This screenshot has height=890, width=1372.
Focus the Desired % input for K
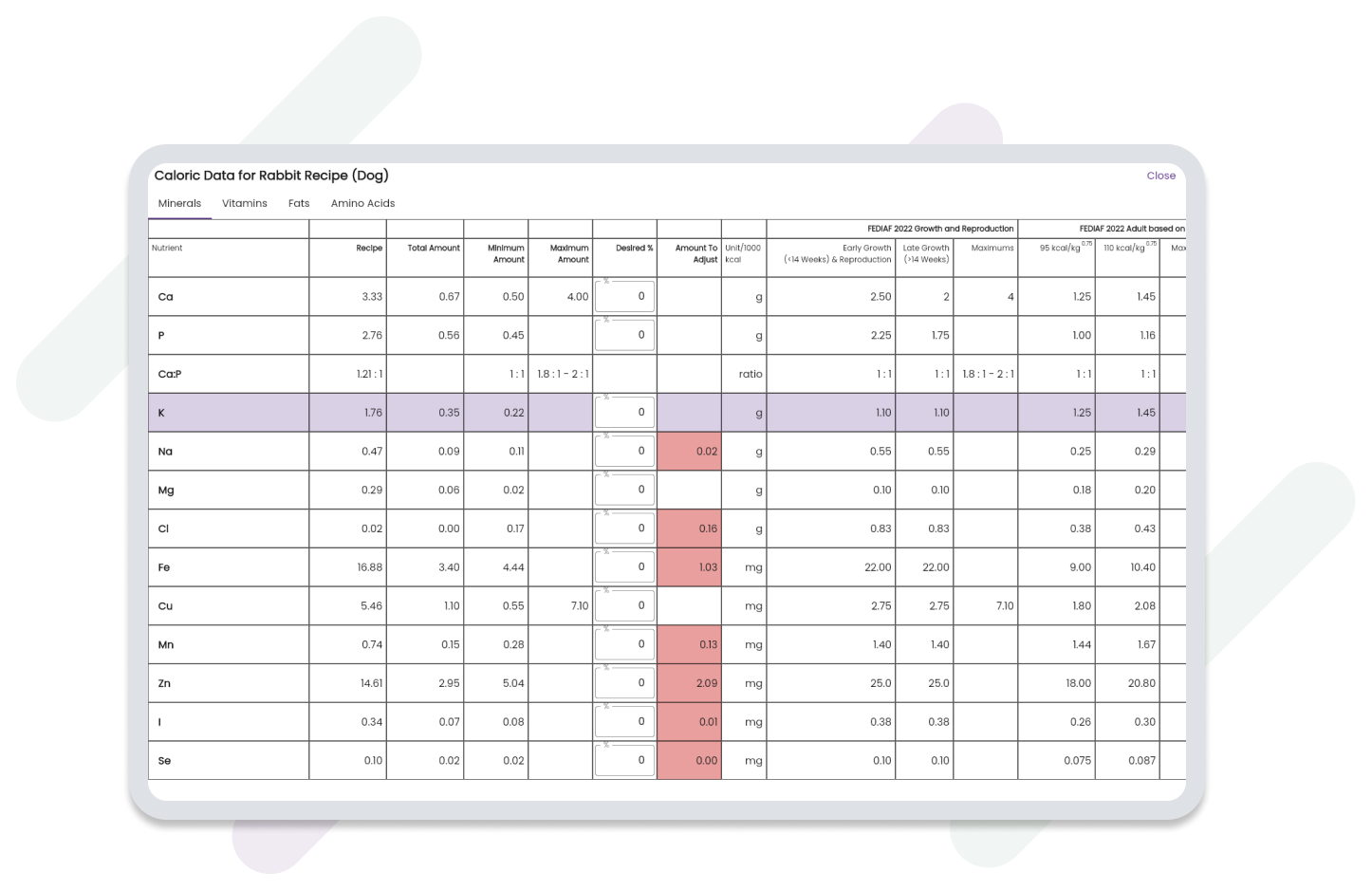pos(624,413)
